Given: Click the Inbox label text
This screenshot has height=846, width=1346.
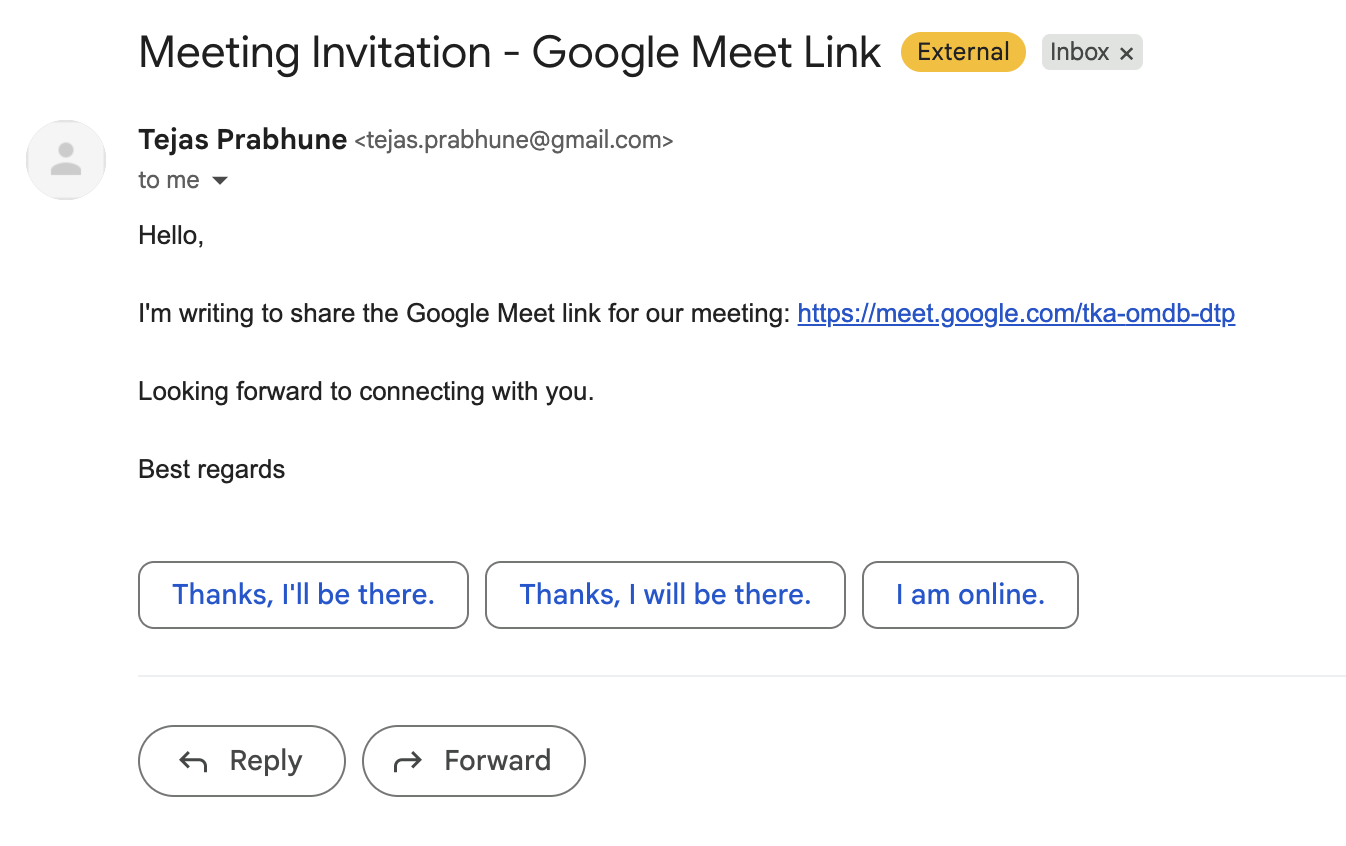Looking at the screenshot, I should (x=1079, y=52).
